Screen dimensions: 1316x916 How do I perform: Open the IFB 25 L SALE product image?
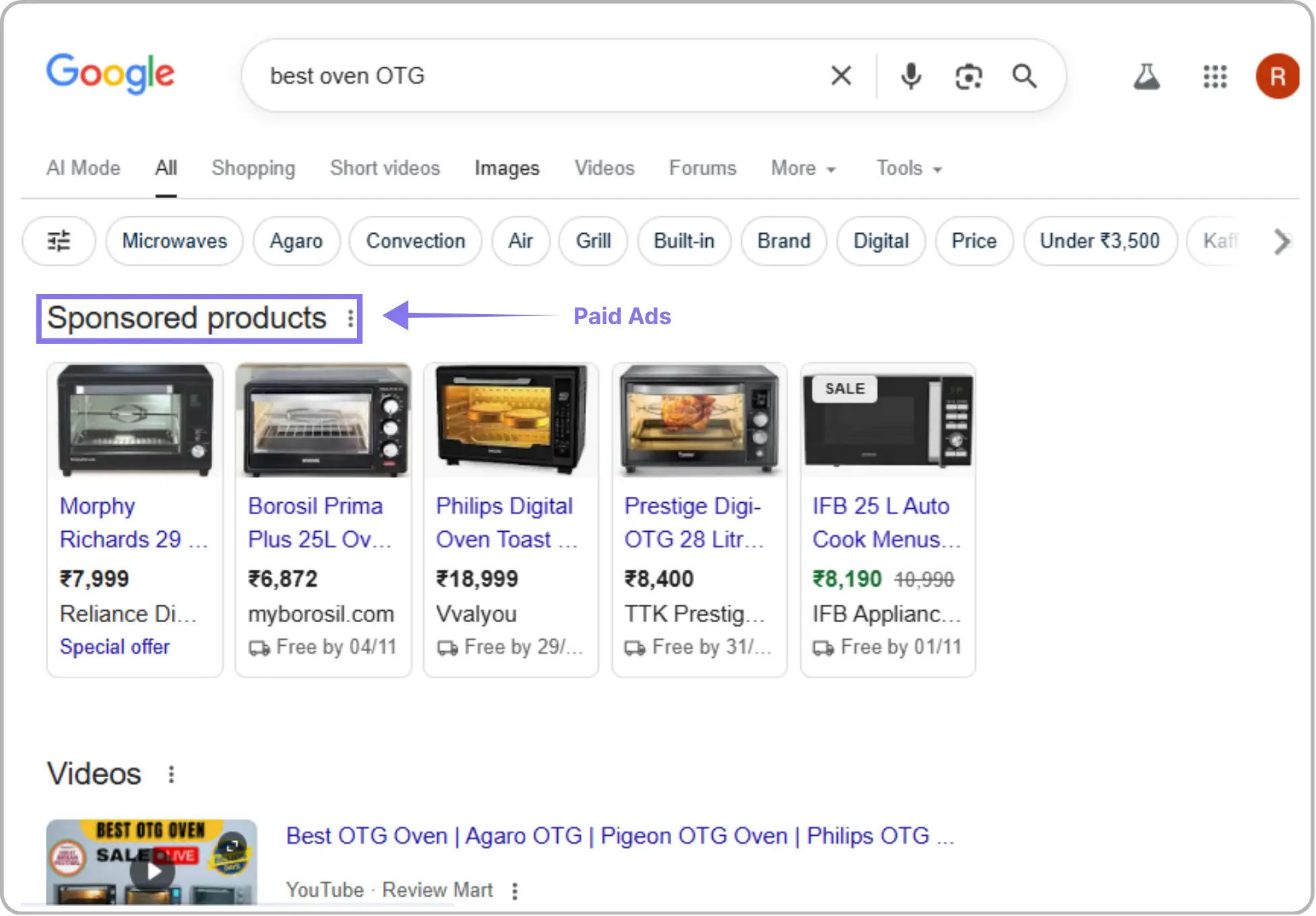click(x=888, y=421)
